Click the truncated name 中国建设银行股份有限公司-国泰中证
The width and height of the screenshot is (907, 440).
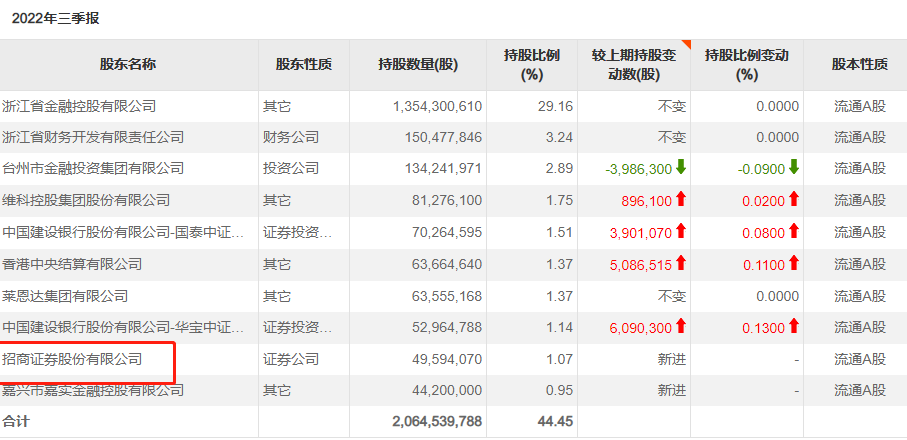(x=123, y=232)
